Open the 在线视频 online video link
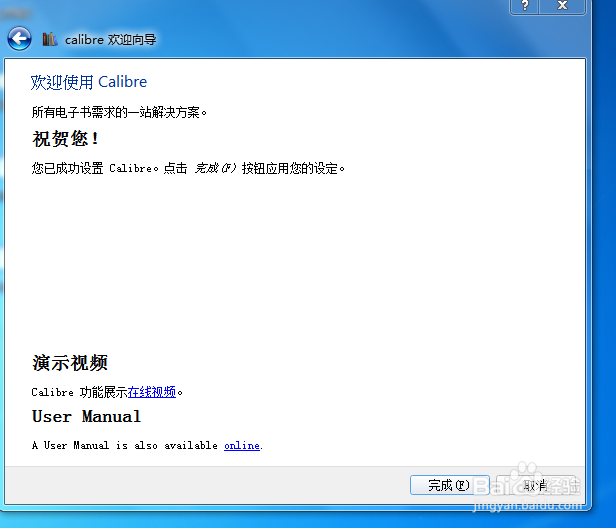The height and width of the screenshot is (528, 616). [152, 392]
